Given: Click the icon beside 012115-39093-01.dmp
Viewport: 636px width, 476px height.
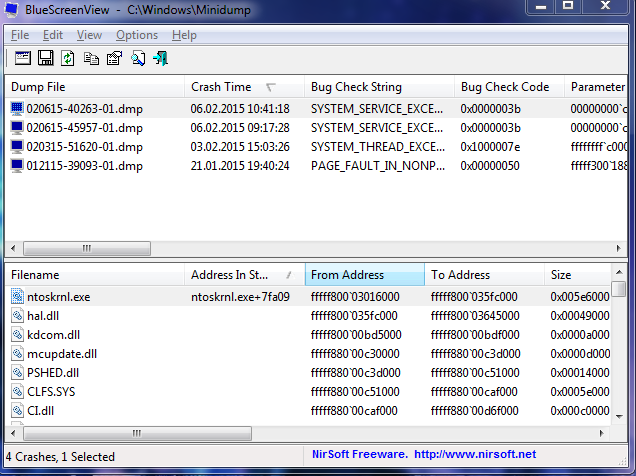Looking at the screenshot, I should coord(17,165).
